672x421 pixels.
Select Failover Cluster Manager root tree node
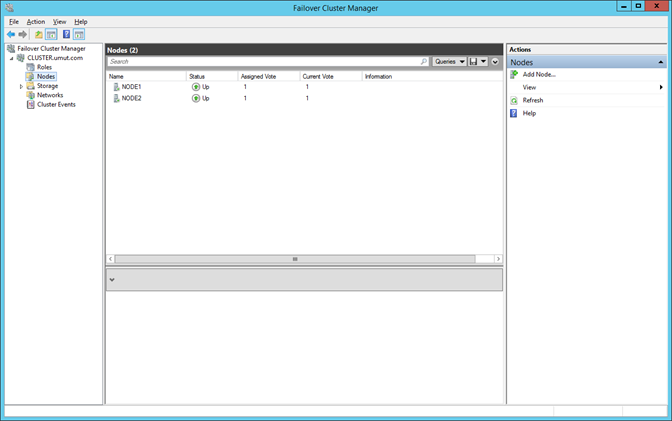tap(51, 48)
